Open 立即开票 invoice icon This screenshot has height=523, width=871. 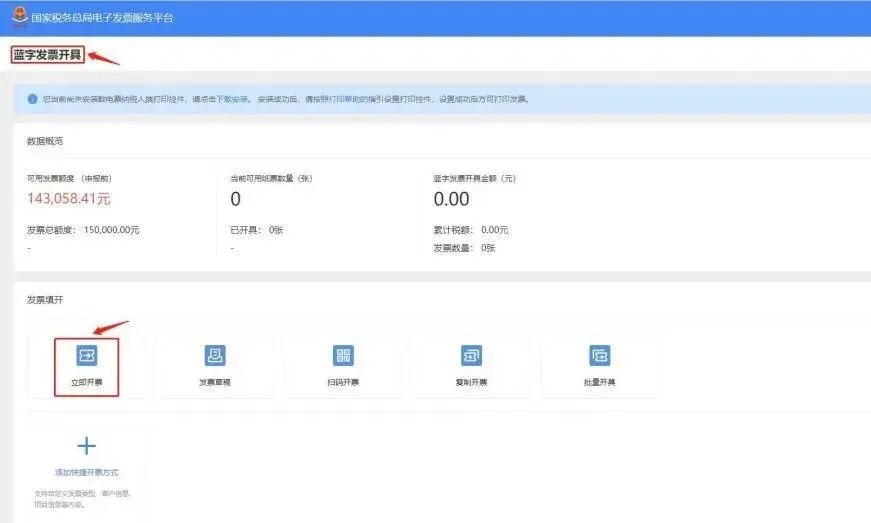pyautogui.click(x=87, y=355)
